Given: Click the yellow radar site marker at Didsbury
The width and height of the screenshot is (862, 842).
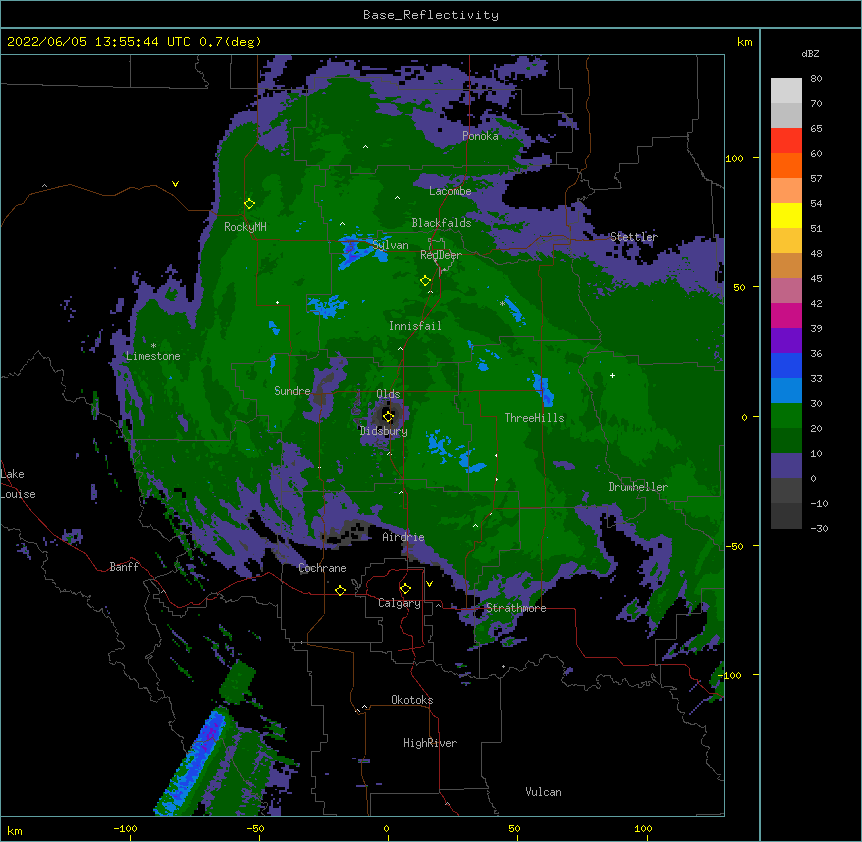Looking at the screenshot, I should (x=388, y=416).
